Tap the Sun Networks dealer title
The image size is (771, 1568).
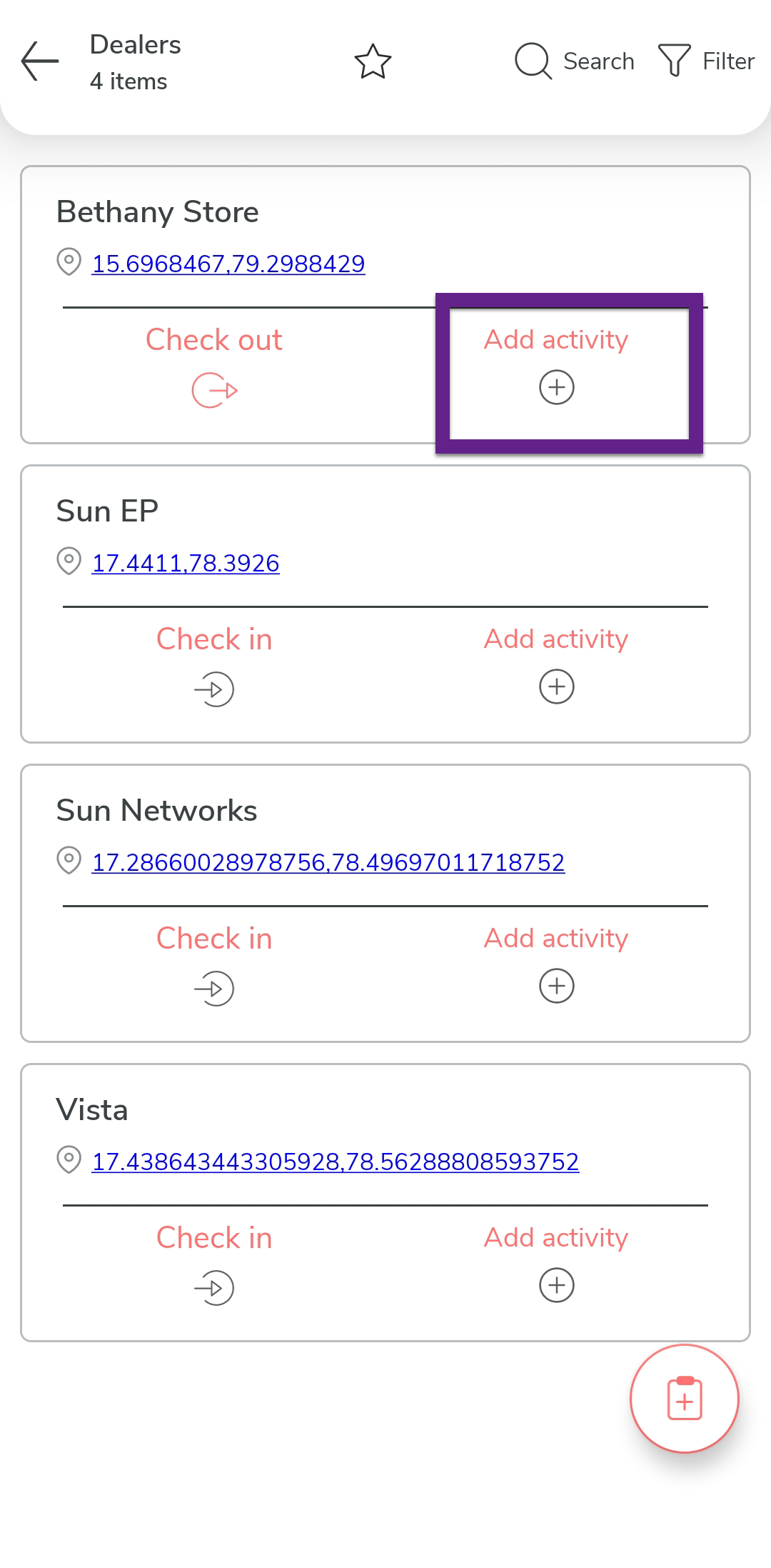coord(156,811)
